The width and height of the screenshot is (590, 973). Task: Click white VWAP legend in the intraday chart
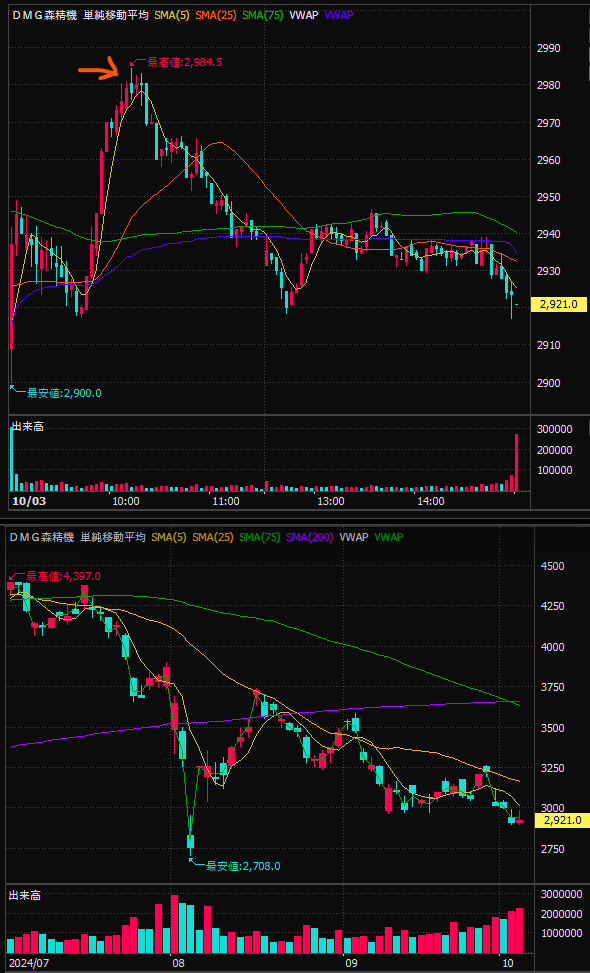303,16
